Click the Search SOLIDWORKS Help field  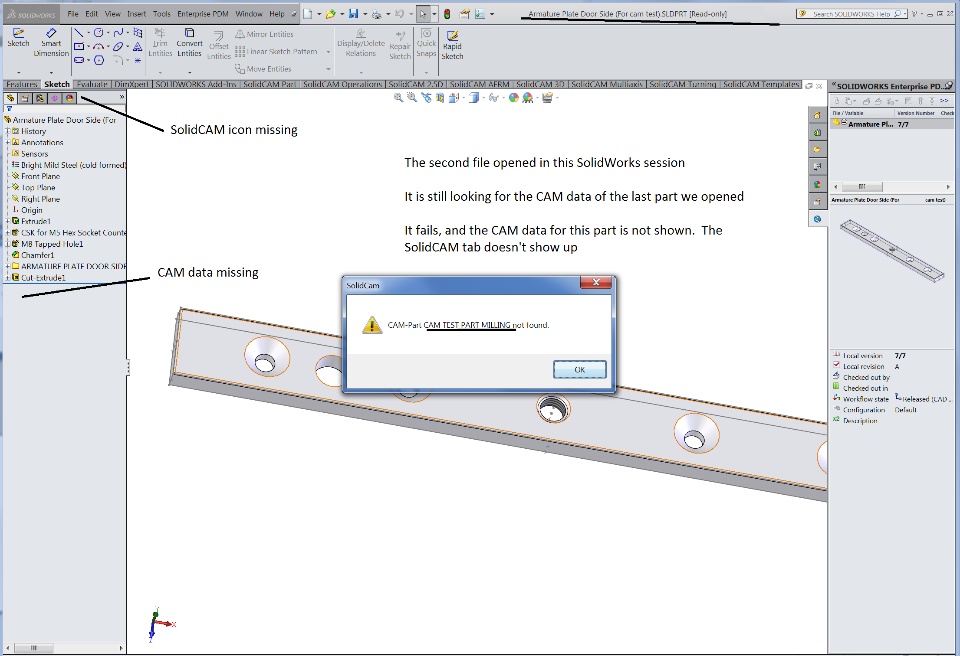(x=852, y=13)
